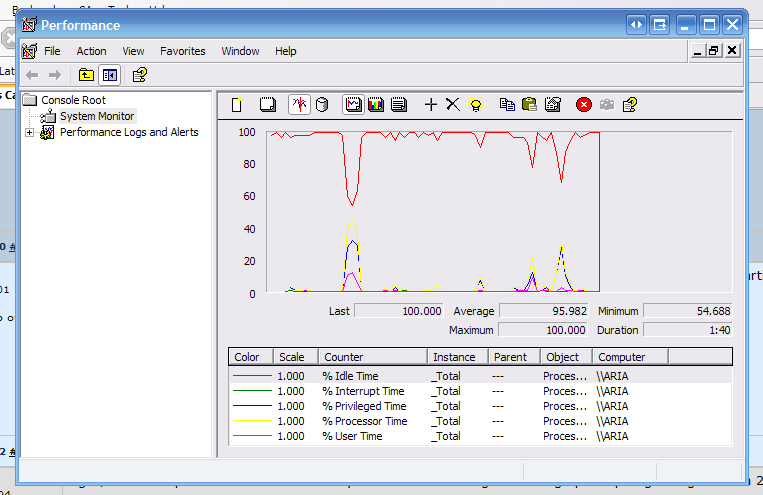This screenshot has width=763, height=495.
Task: Click the Add counter plus icon
Action: coord(431,104)
